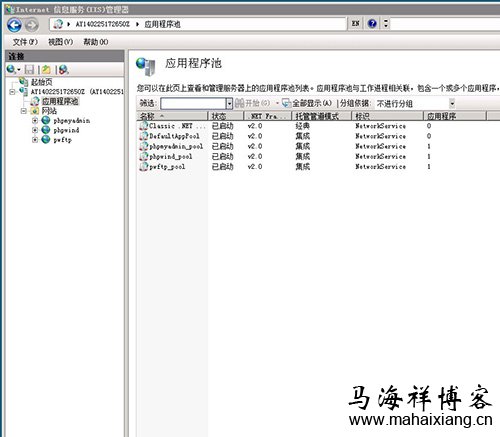Image resolution: width=500 pixels, height=437 pixels.
Task: Click the phpwind_pool icon
Action: pyautogui.click(x=143, y=156)
